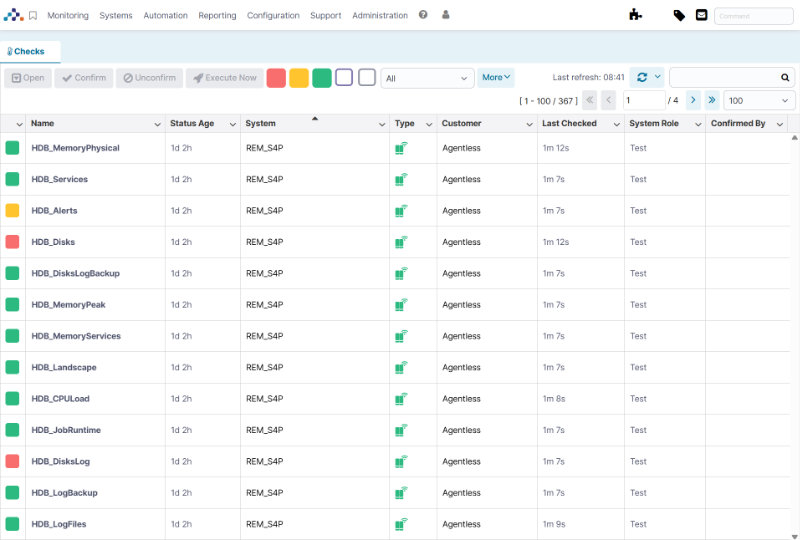Open System column menu arrow

click(x=382, y=124)
